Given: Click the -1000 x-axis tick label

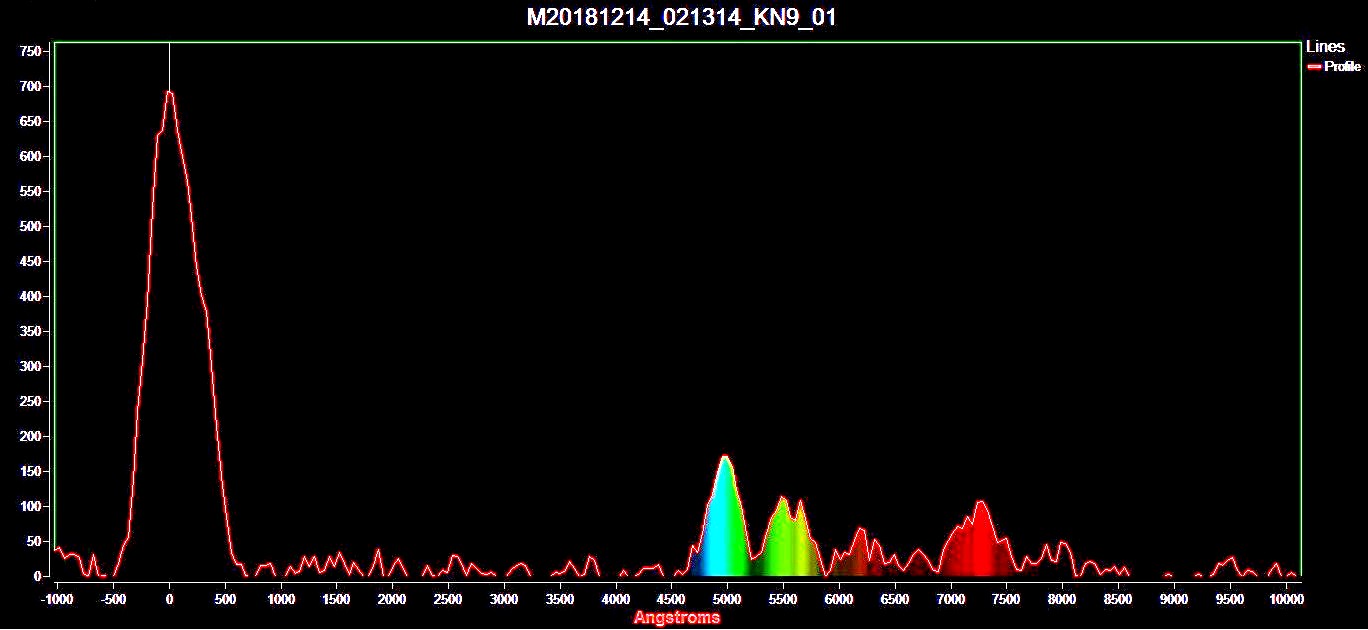Looking at the screenshot, I should (57, 599).
